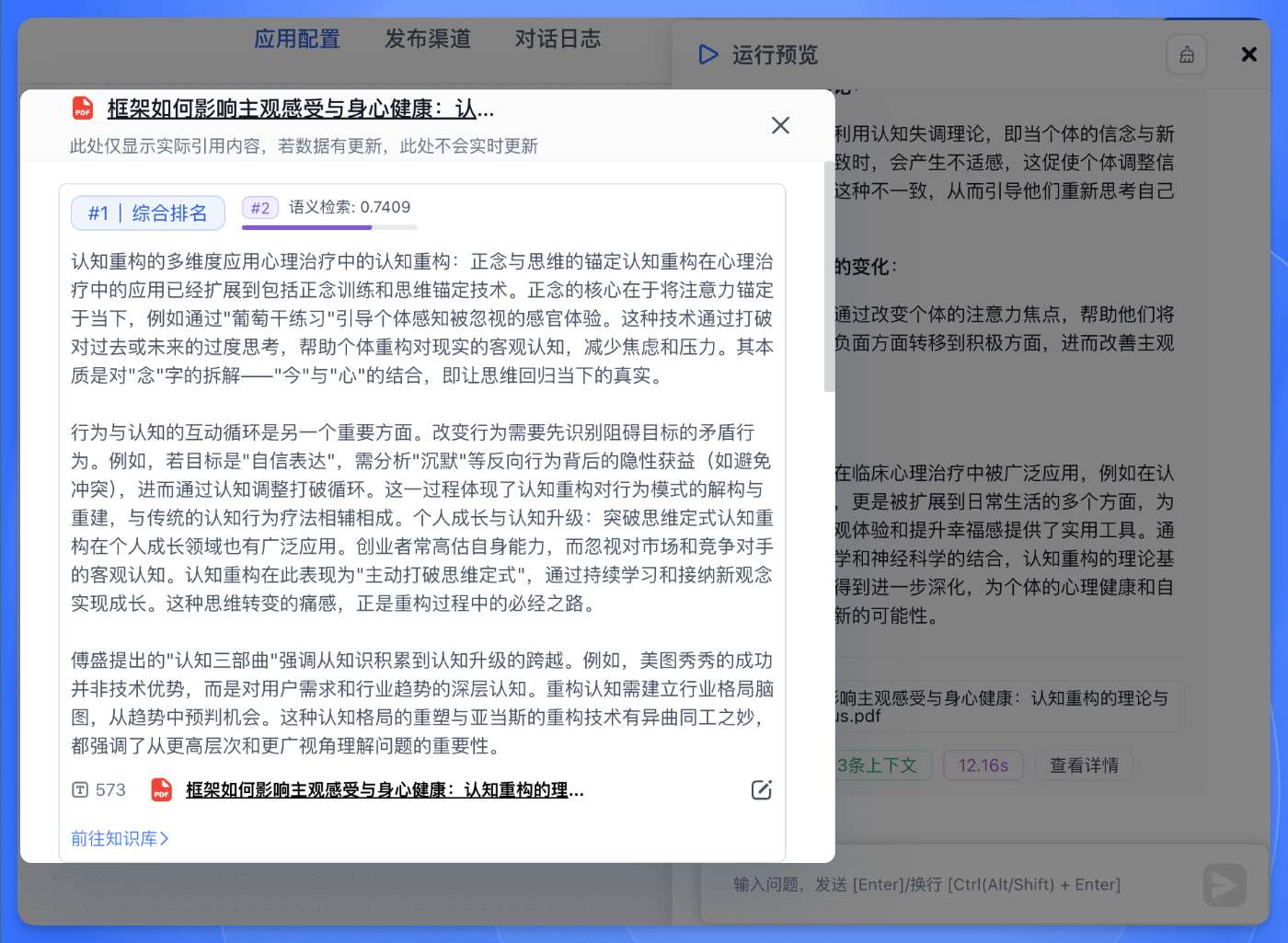Open the modal title document link
1288x943 pixels.
click(x=301, y=109)
